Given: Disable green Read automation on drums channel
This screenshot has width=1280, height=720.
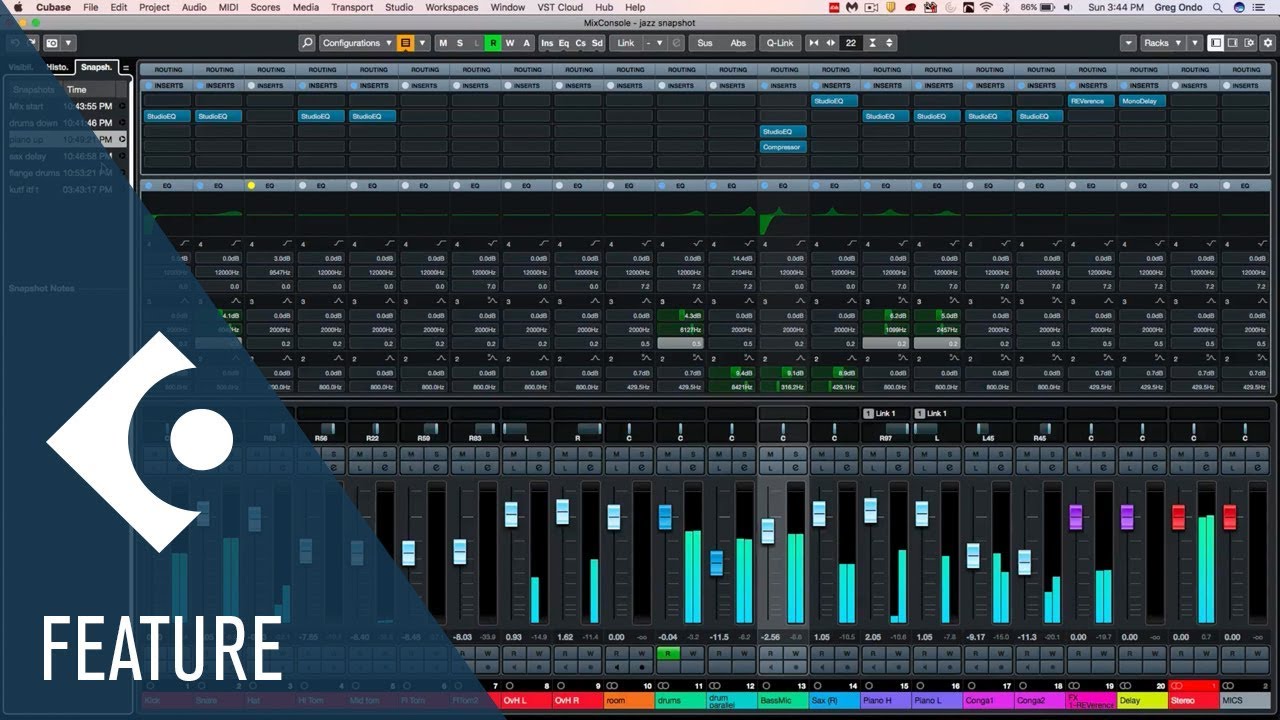Looking at the screenshot, I should tap(667, 653).
